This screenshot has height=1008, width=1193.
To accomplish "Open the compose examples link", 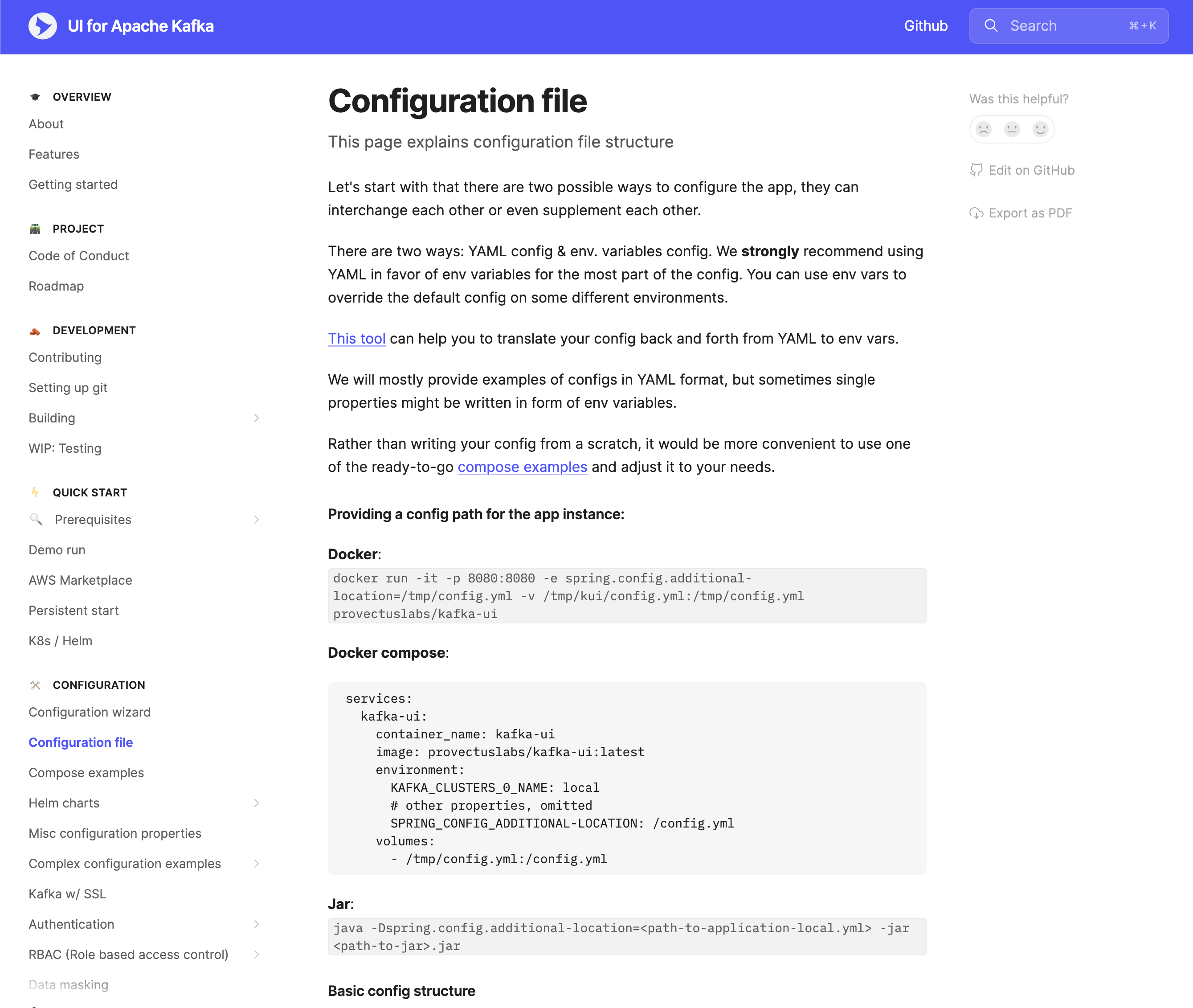I will tap(522, 467).
